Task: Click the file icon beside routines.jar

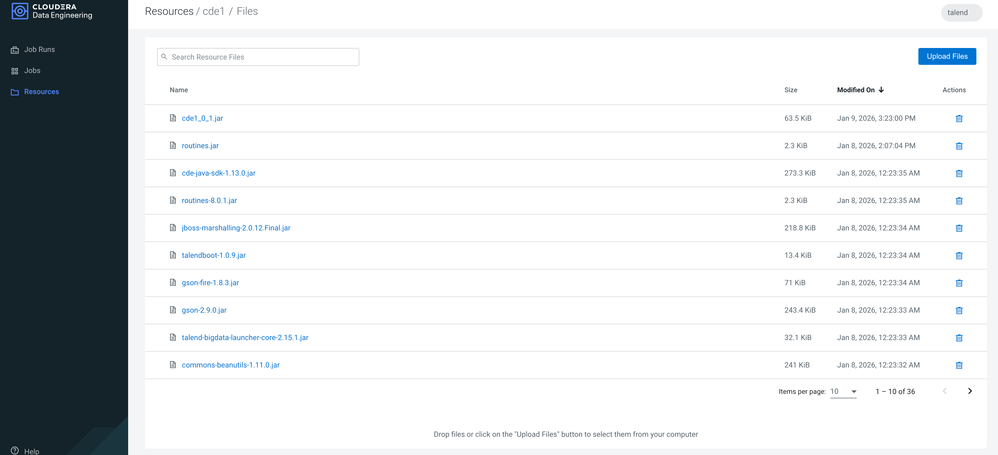Action: pos(172,146)
